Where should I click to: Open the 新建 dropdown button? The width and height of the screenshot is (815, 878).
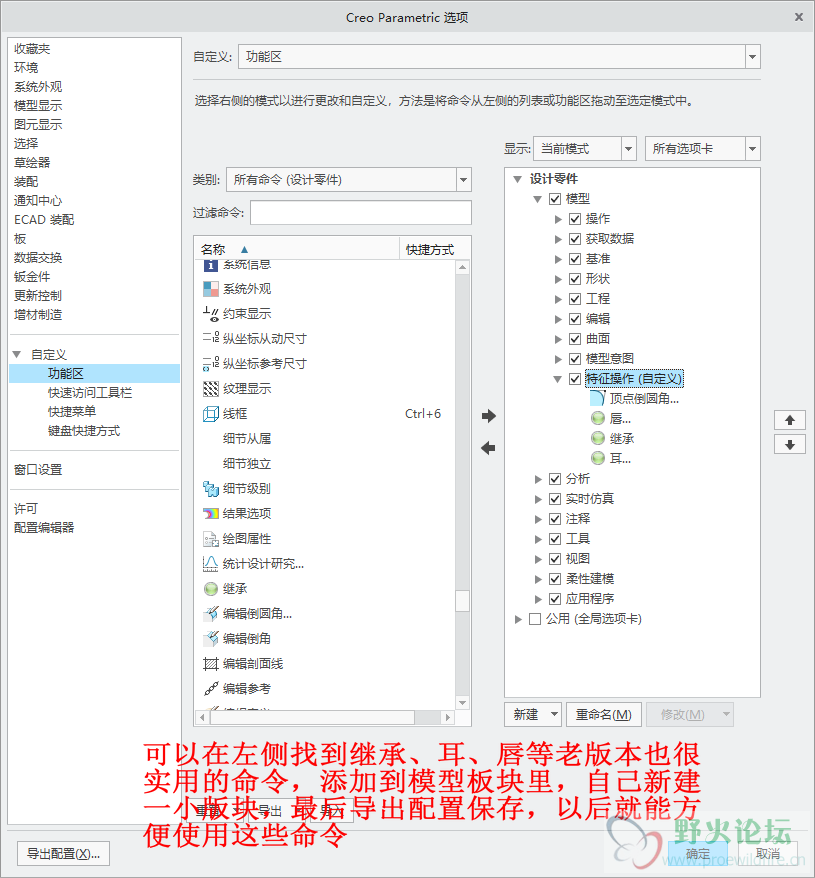pyautogui.click(x=533, y=714)
